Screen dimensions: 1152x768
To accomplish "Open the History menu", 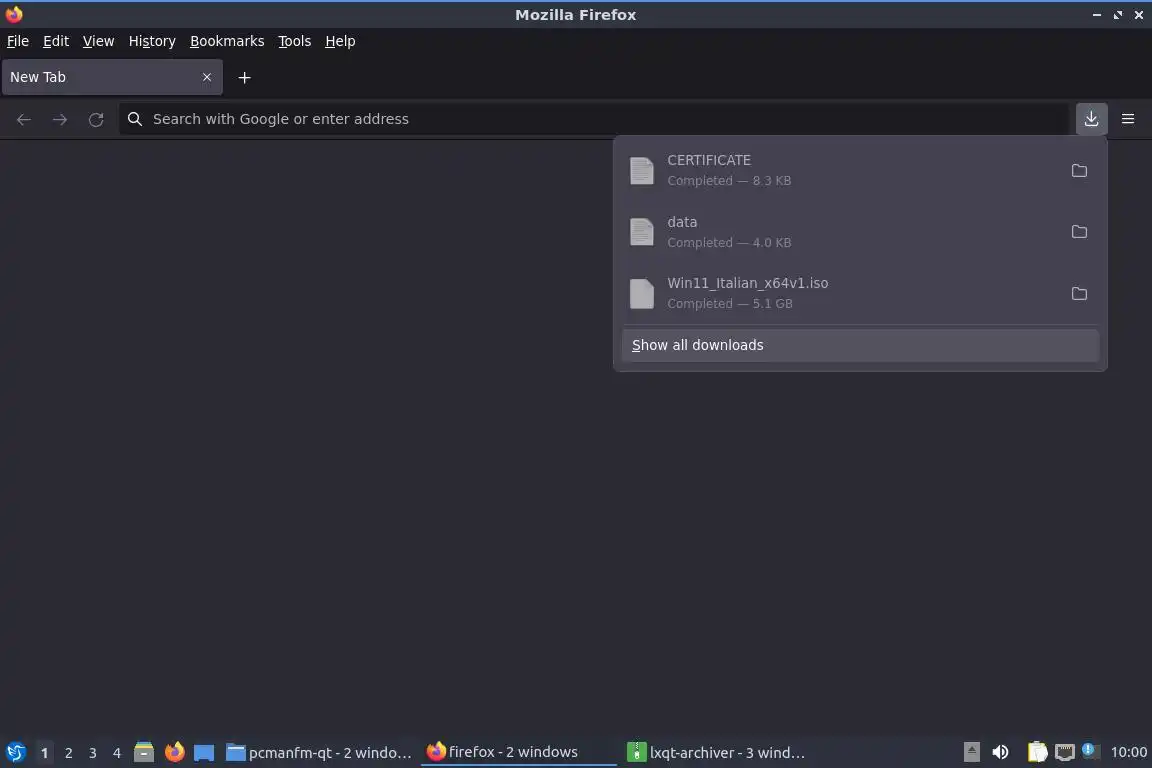I will pos(152,41).
